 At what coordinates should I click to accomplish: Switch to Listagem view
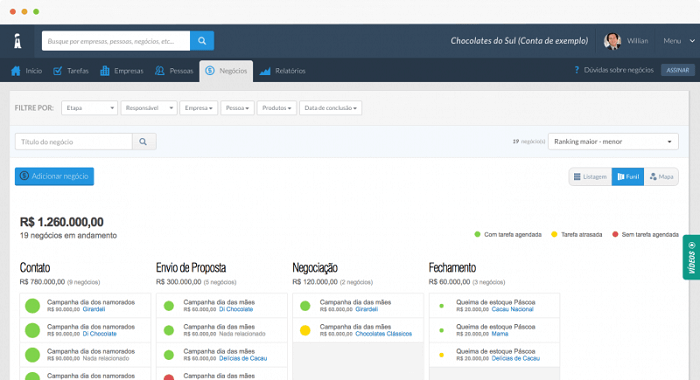[x=590, y=177]
